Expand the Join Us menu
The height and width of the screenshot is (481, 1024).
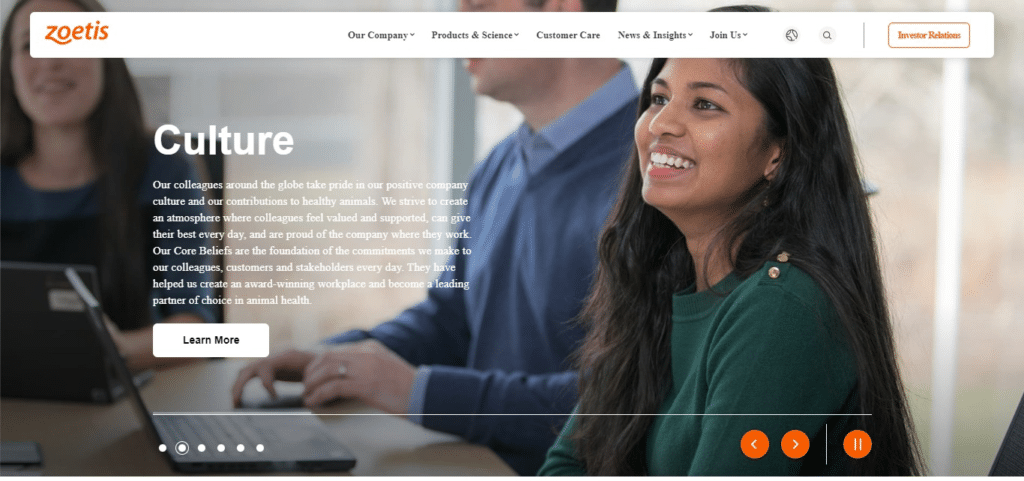[728, 35]
